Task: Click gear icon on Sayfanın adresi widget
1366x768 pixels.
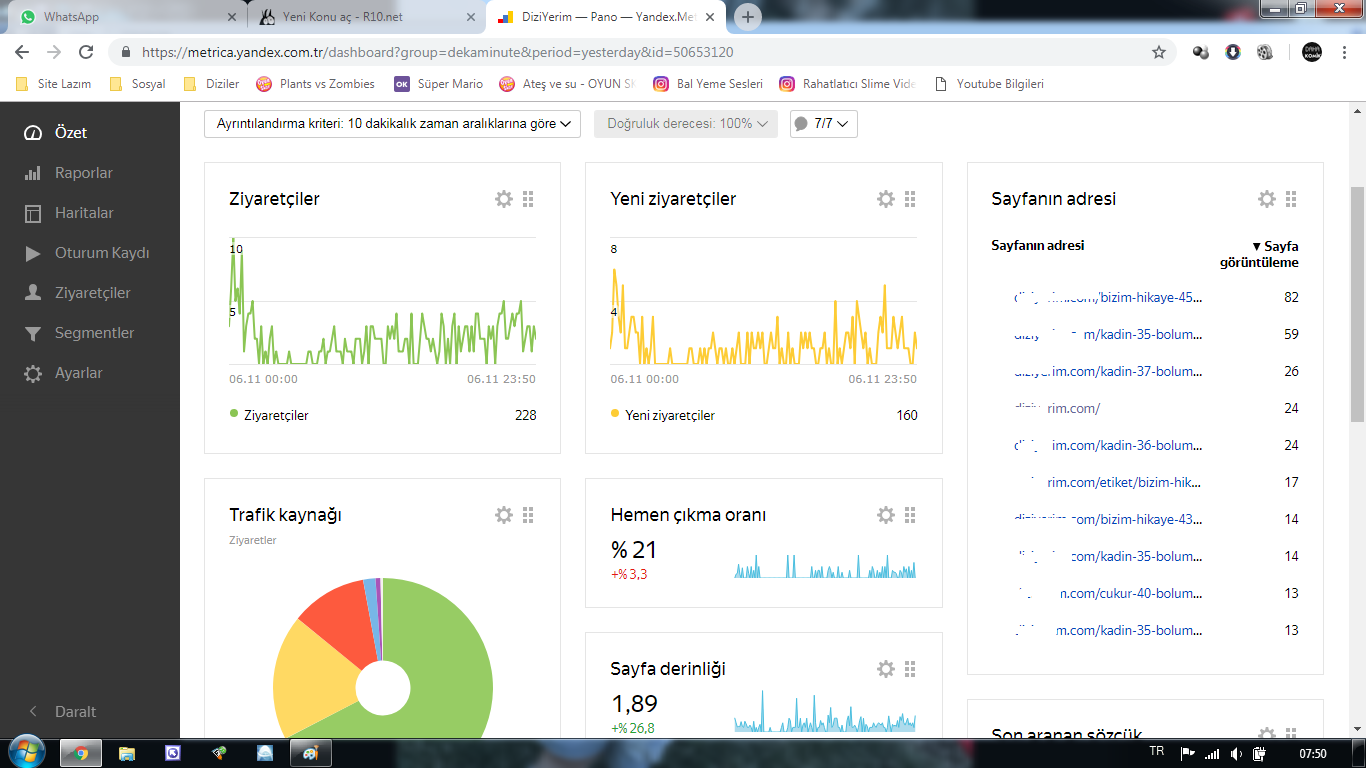Action: point(1267,199)
